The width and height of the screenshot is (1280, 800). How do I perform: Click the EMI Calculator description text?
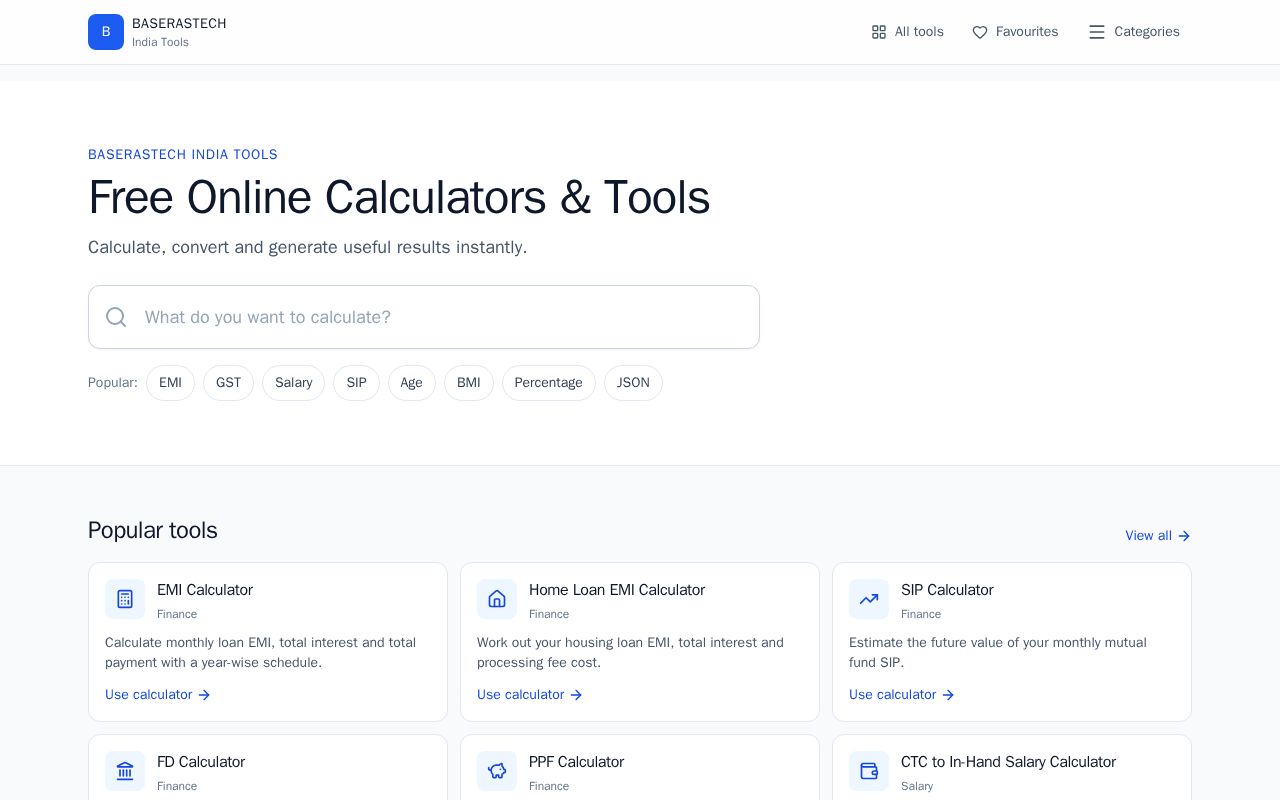260,652
